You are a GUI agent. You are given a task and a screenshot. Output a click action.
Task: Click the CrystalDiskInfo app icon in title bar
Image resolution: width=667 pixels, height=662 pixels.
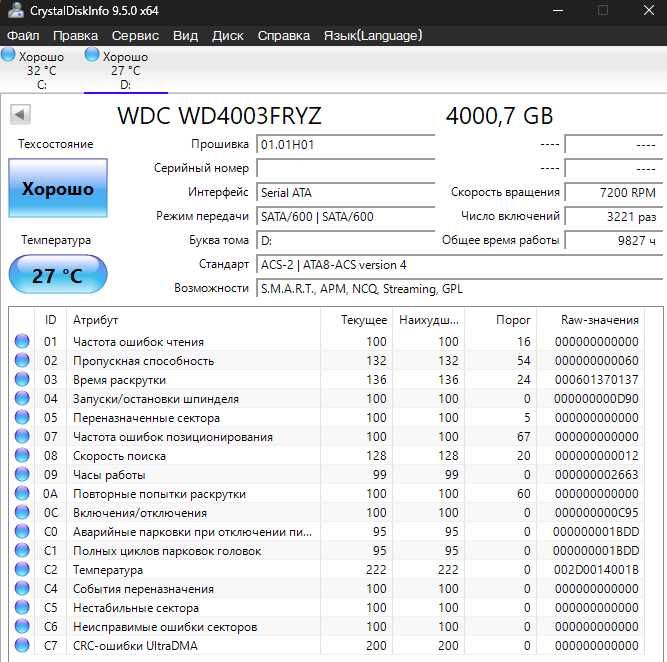click(16, 10)
